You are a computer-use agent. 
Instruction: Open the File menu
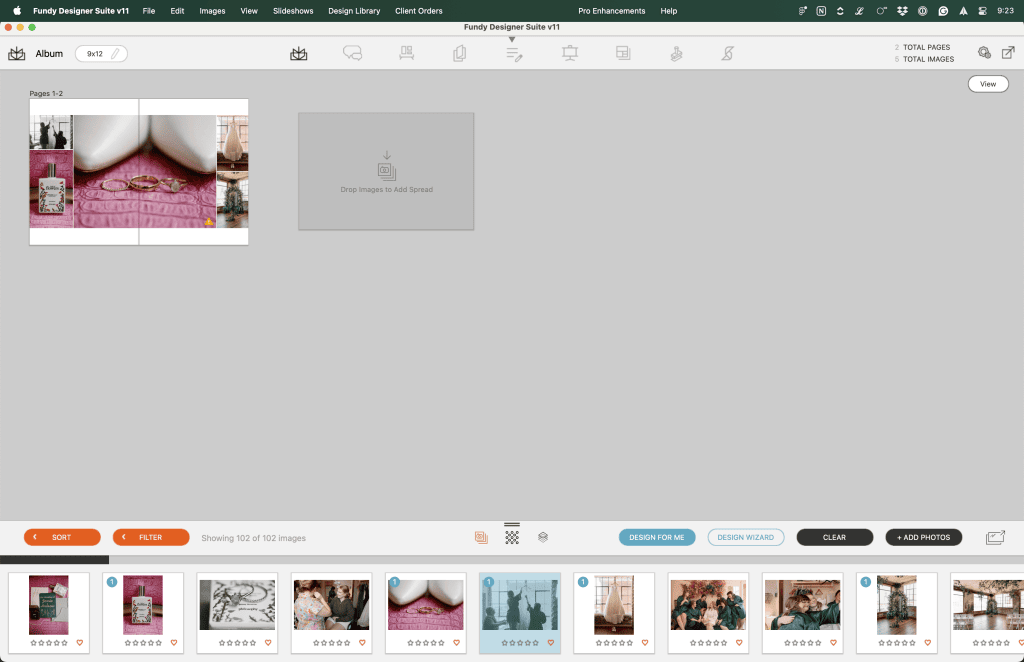[x=149, y=10]
